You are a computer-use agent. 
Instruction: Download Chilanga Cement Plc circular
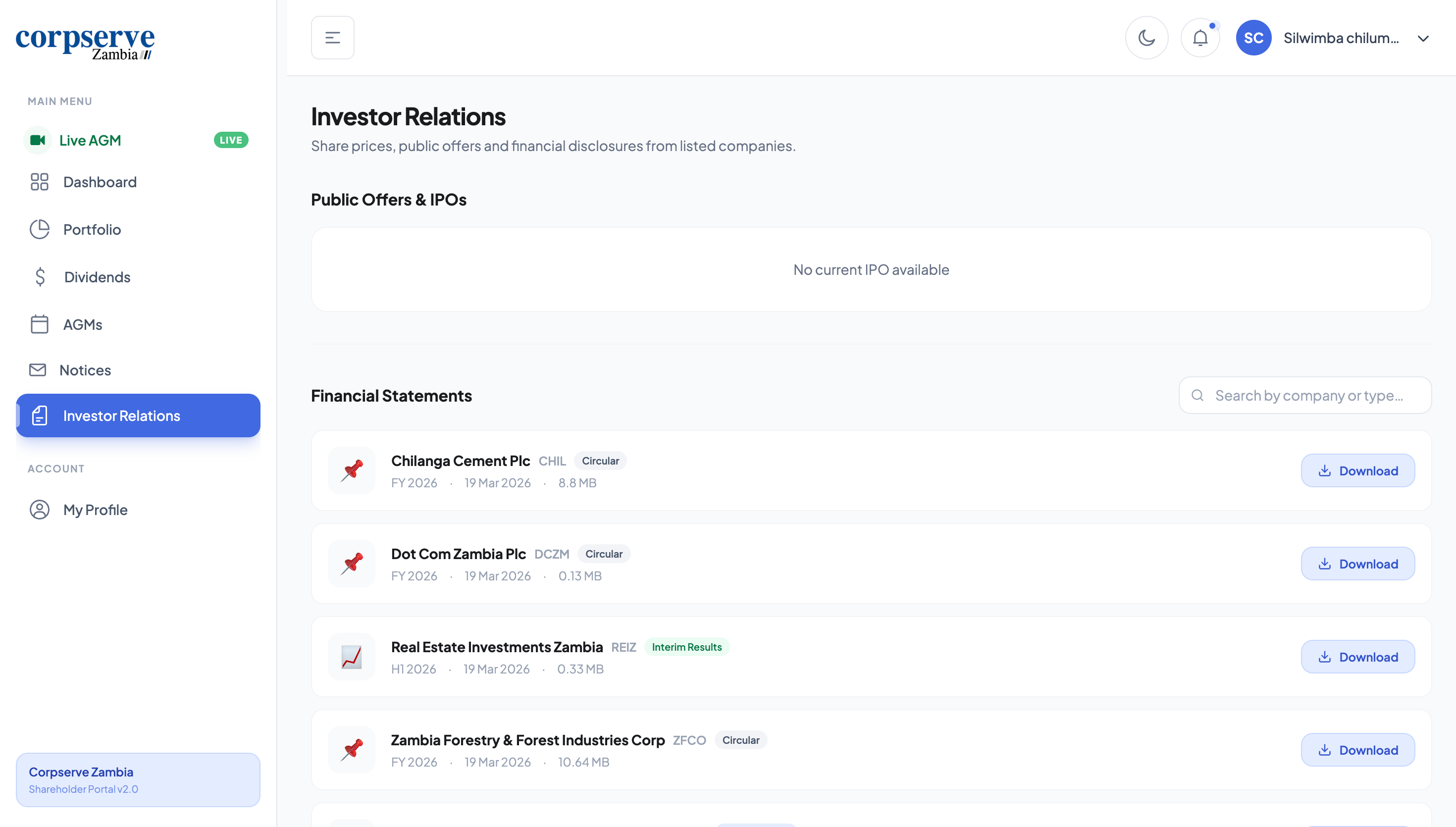(1357, 471)
